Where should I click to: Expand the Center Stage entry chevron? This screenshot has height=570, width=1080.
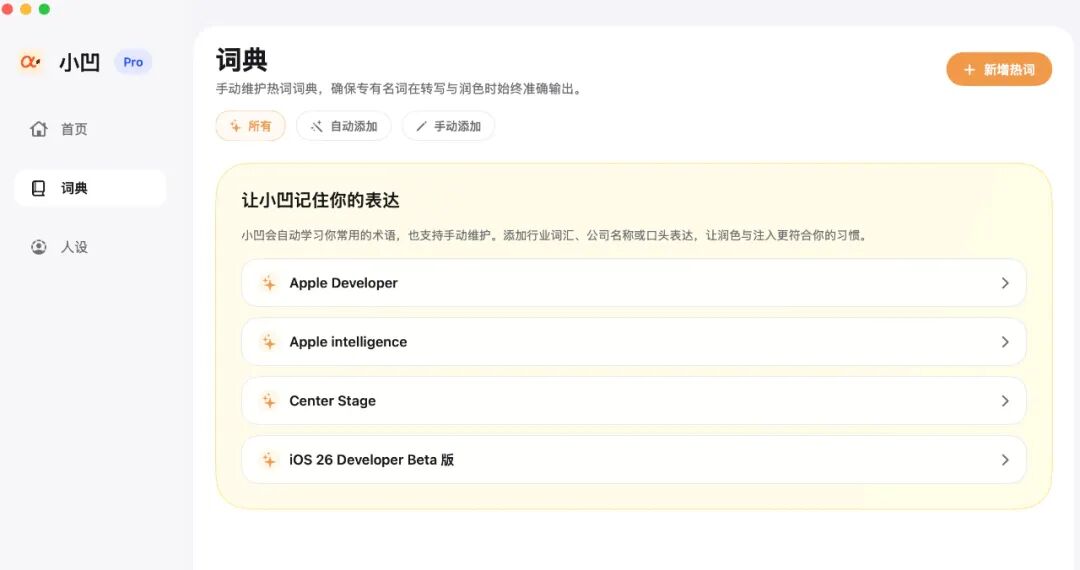1005,401
